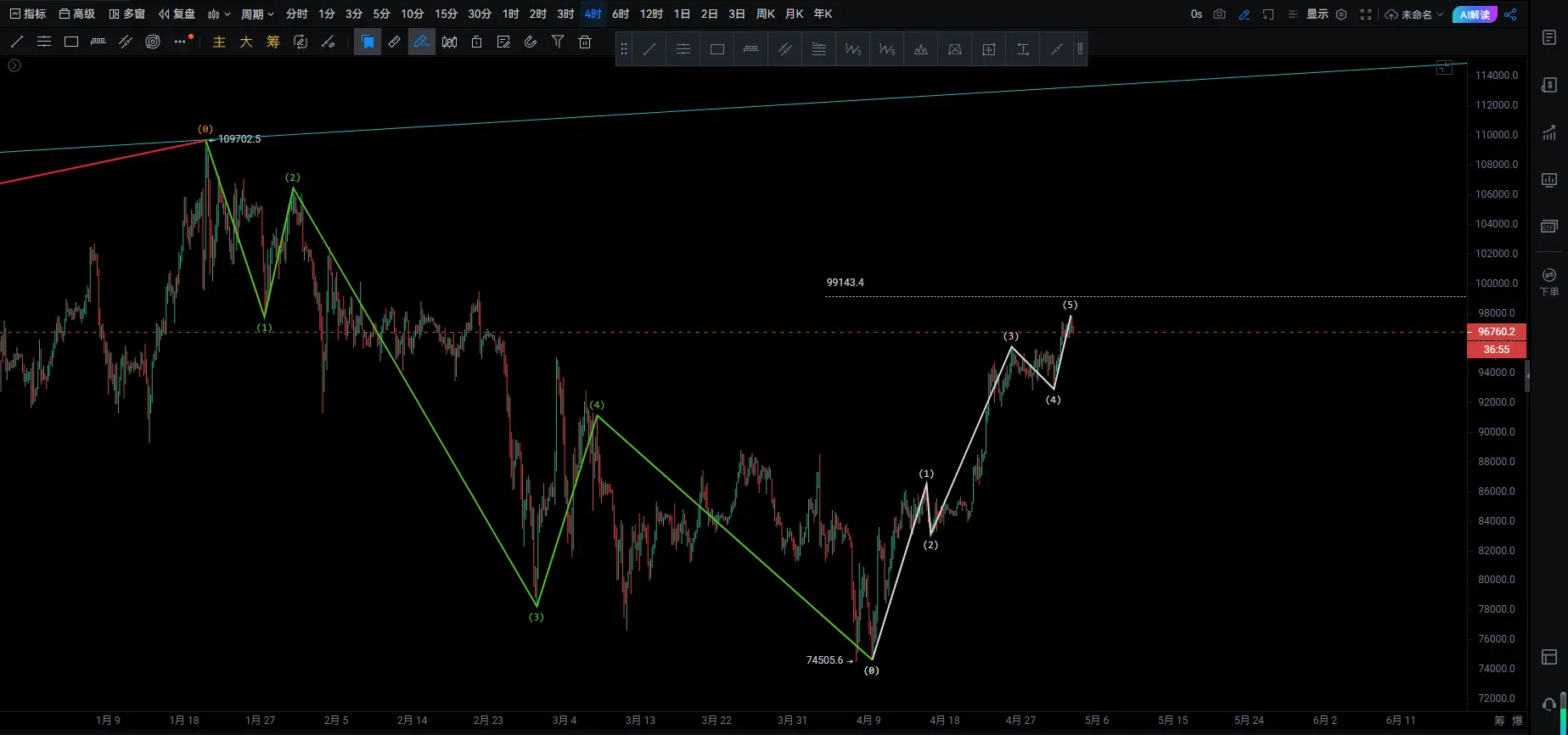Expand the 未命名 layout dropdown
The height and width of the screenshot is (735, 1568).
click(x=1414, y=14)
